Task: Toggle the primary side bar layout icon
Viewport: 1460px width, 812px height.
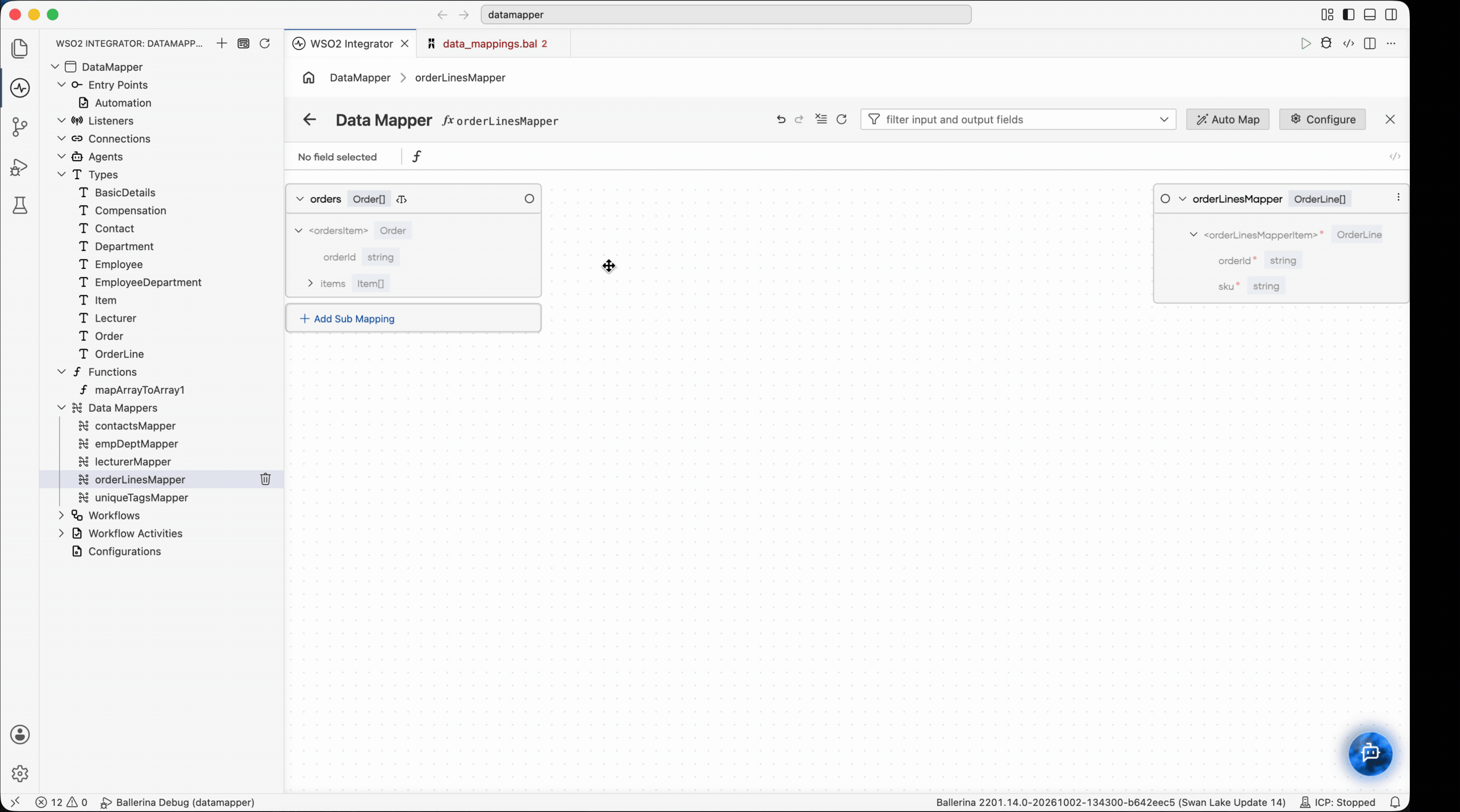Action: [x=1348, y=15]
